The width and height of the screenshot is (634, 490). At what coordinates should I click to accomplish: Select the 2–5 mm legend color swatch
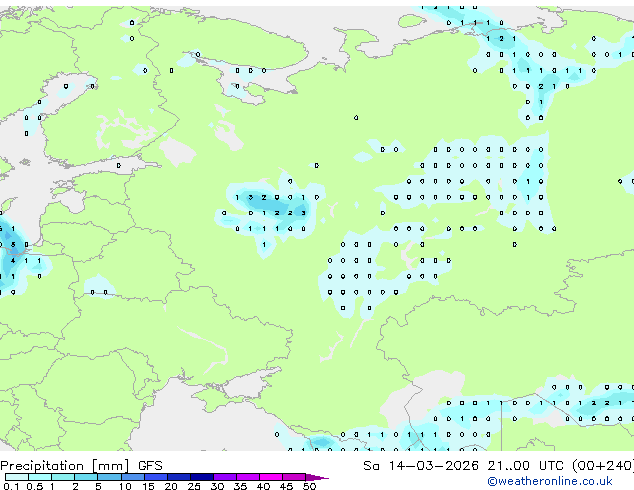[86, 477]
